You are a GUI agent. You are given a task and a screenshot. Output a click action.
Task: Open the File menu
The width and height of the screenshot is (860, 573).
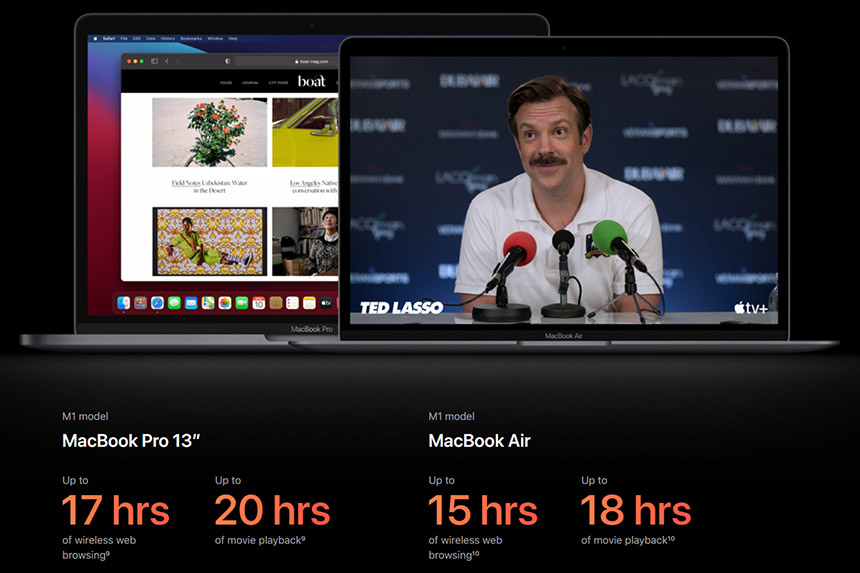point(124,39)
